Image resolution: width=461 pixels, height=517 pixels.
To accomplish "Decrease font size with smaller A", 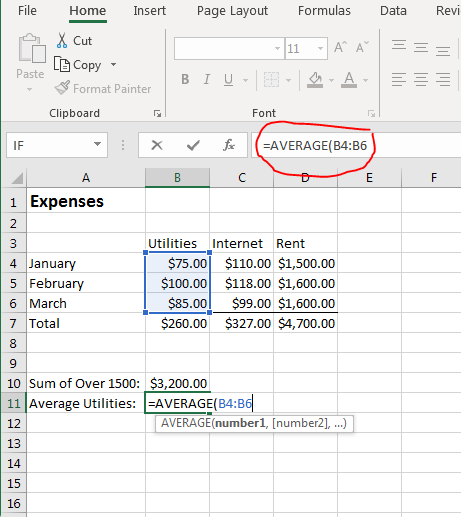I will pyautogui.click(x=362, y=47).
